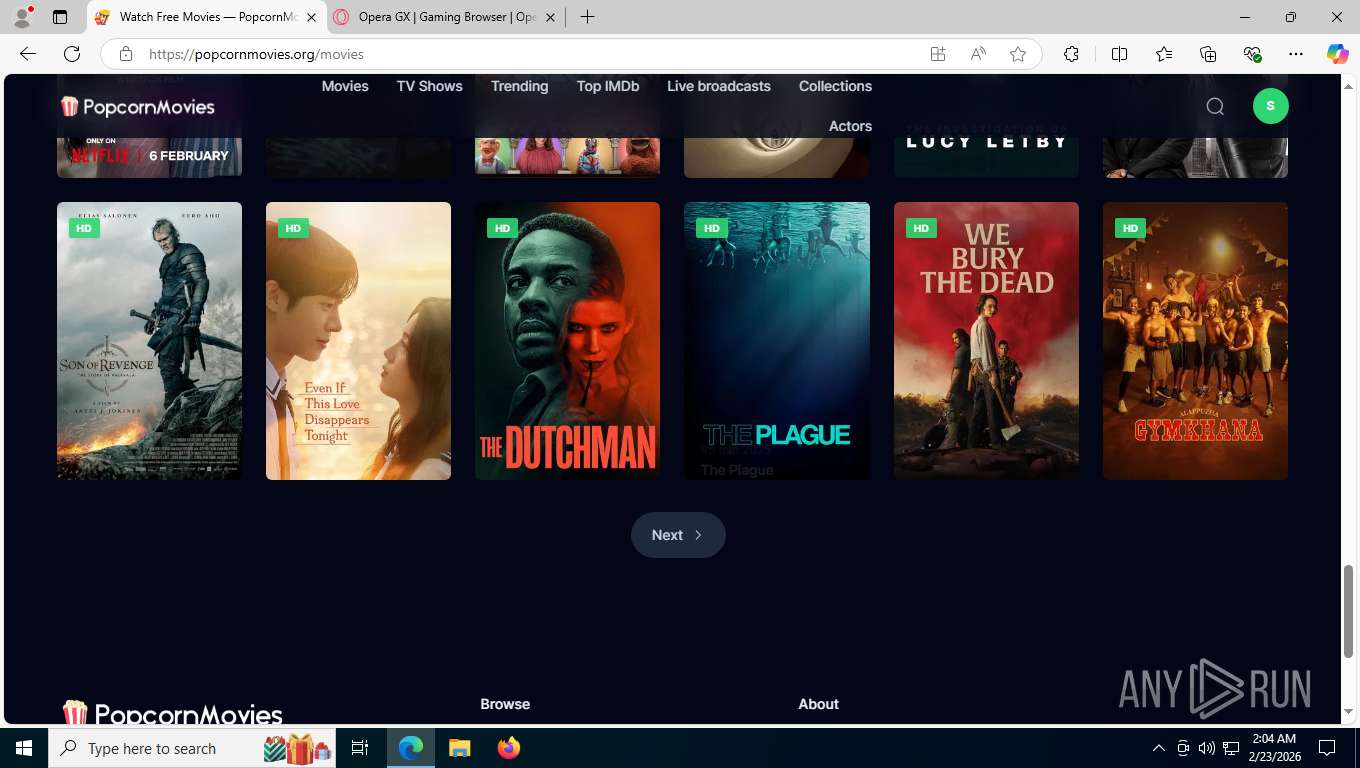Open Movies in site navigation
Viewport: 1360px width, 768px height.
345,86
